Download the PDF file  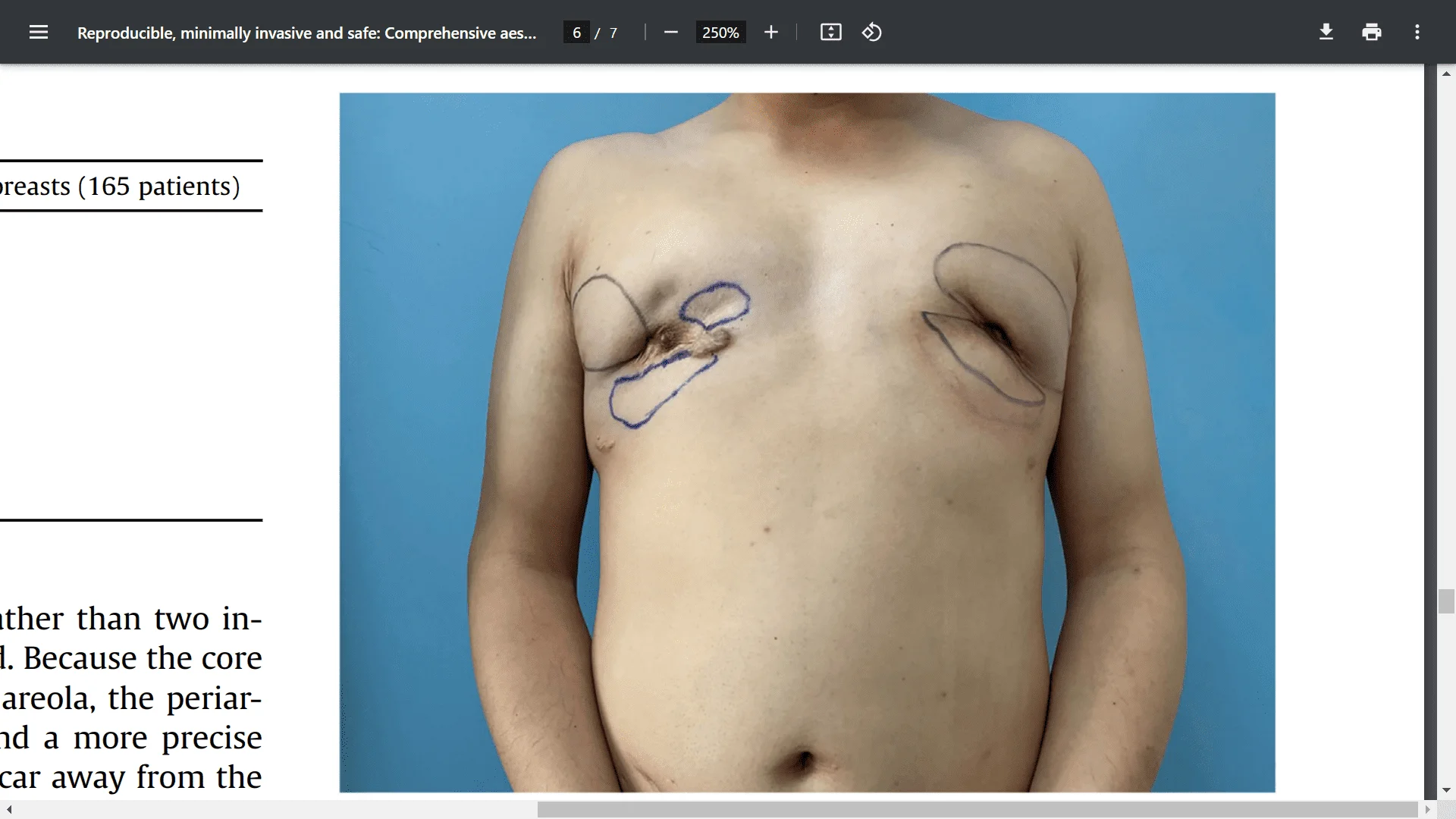[x=1326, y=32]
